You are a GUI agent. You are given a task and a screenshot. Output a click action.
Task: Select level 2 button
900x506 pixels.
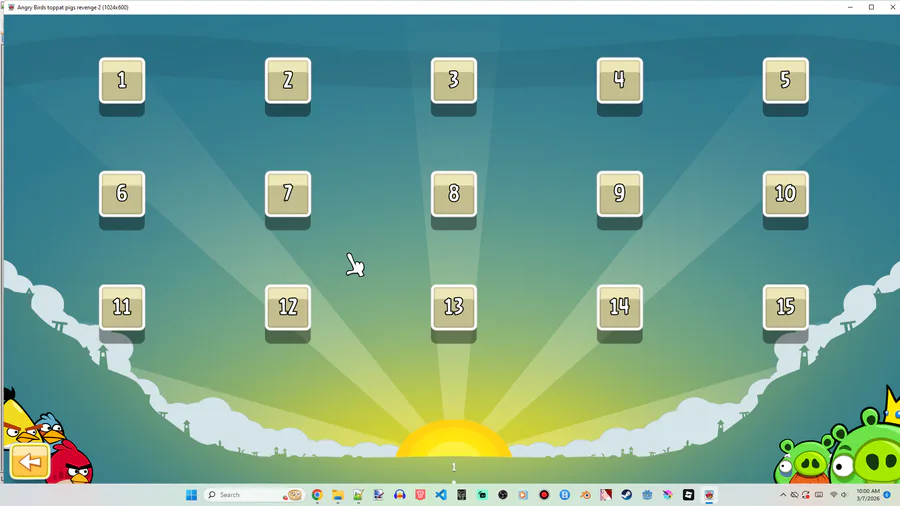288,81
